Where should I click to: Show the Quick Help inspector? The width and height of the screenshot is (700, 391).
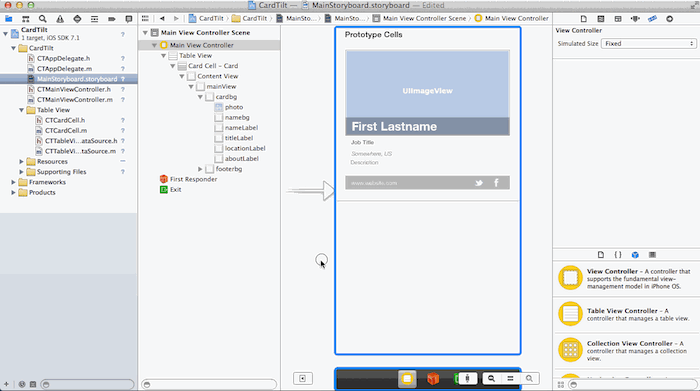coord(600,19)
